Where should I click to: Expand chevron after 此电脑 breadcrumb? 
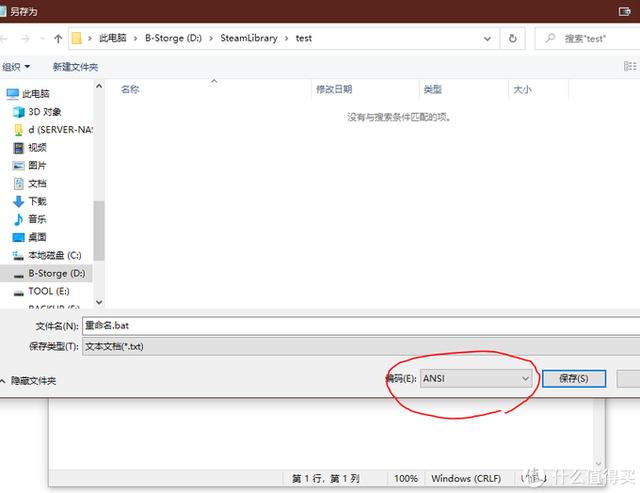click(136, 38)
